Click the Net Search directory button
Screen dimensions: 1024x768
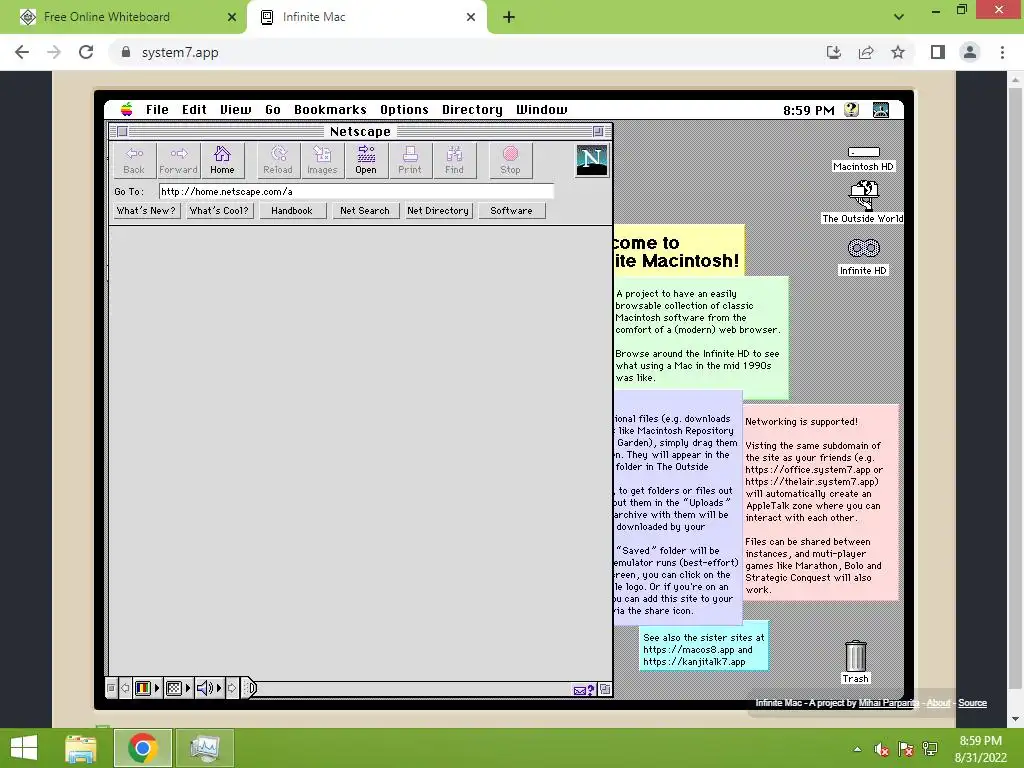click(x=365, y=211)
